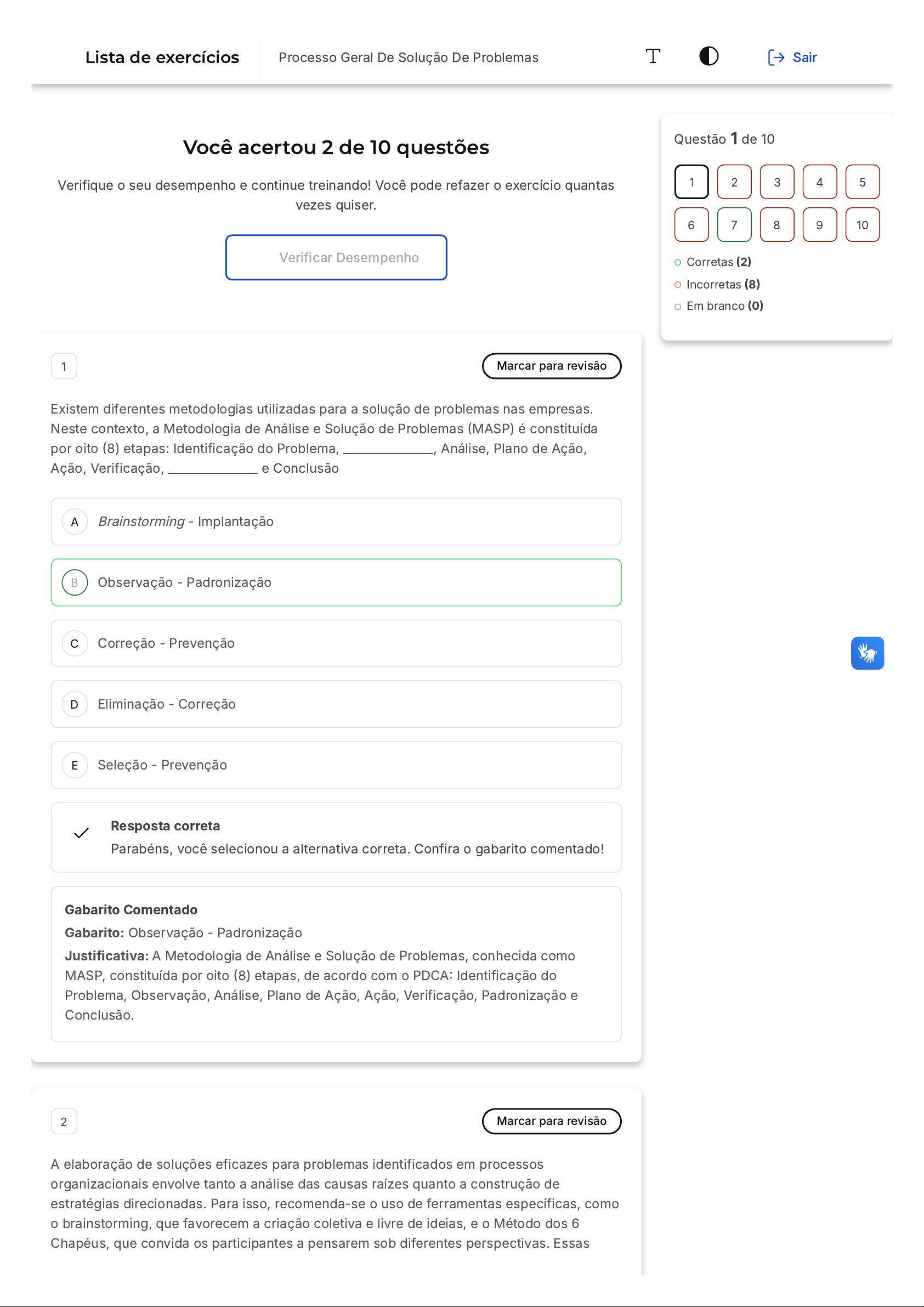The image size is (924, 1307).
Task: Open question 5 from the question grid
Action: 862,182
